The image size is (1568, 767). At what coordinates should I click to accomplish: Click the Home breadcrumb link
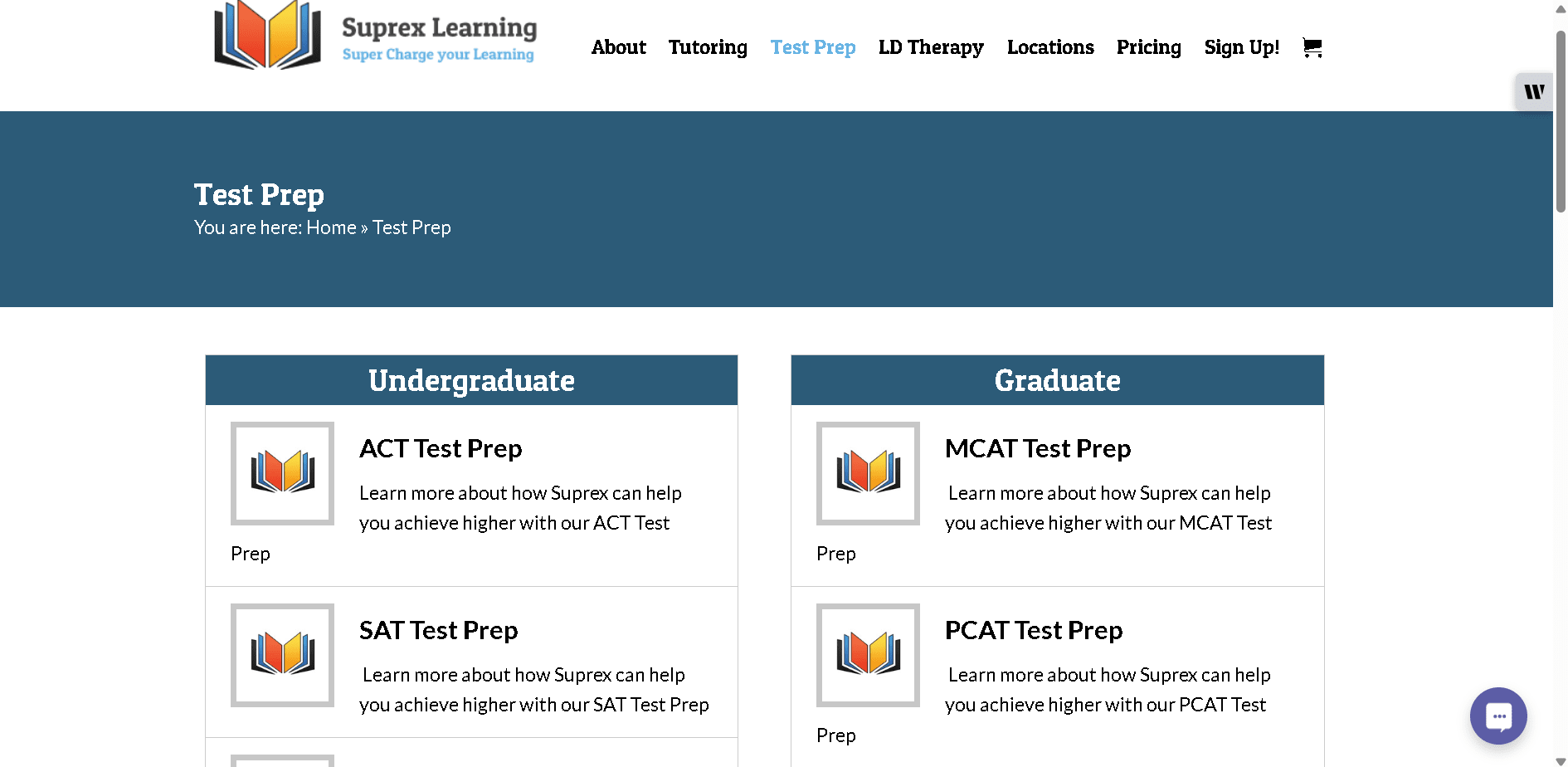pos(331,227)
